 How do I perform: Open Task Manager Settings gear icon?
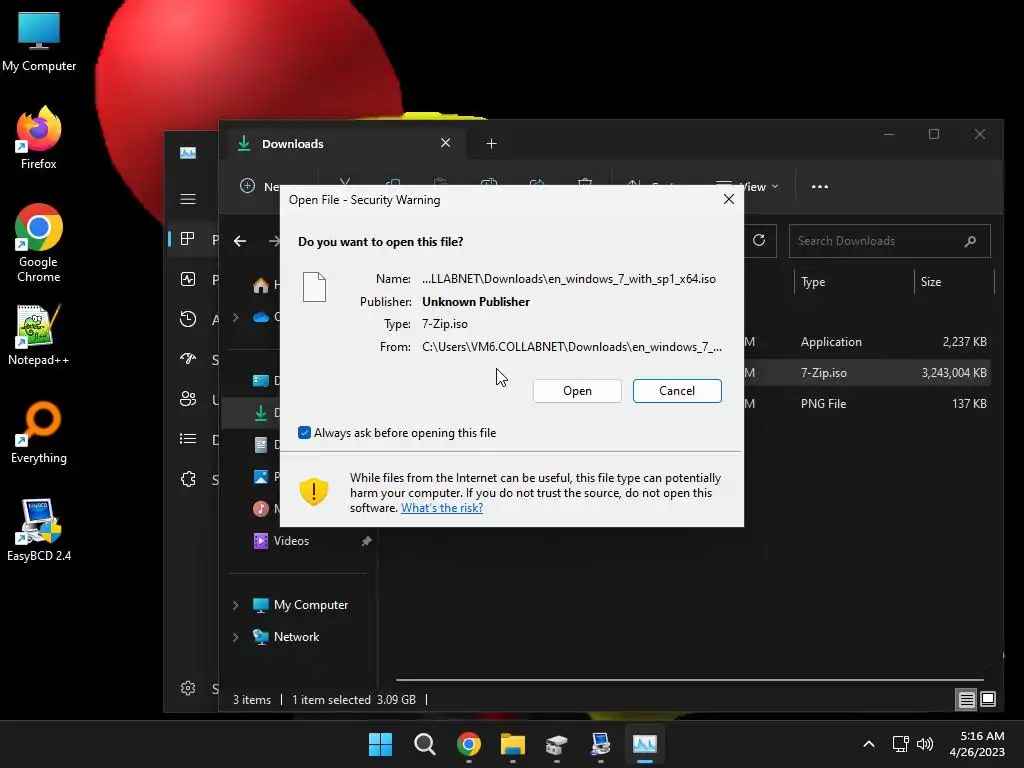pos(188,688)
